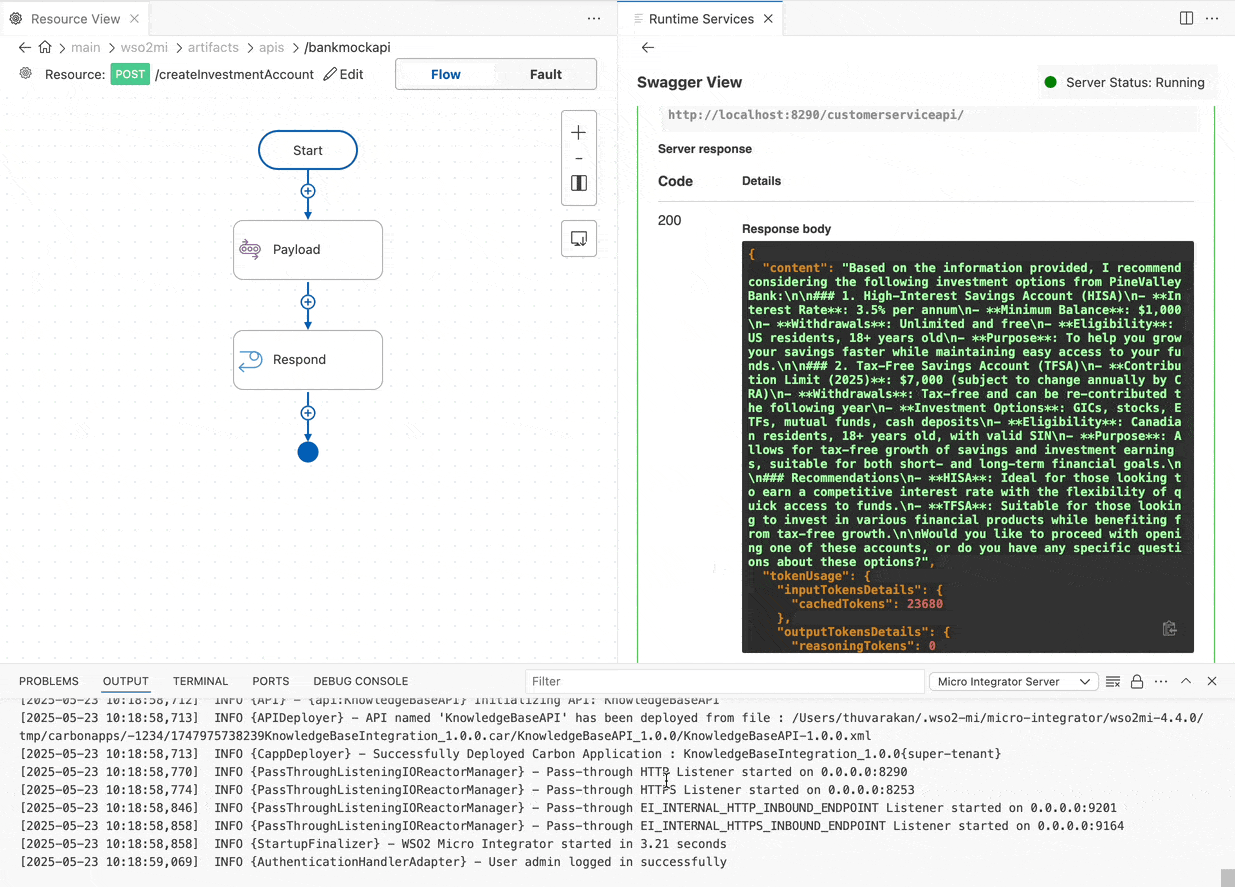This screenshot has width=1235, height=887.
Task: Click the flow end node circle
Action: click(x=308, y=452)
